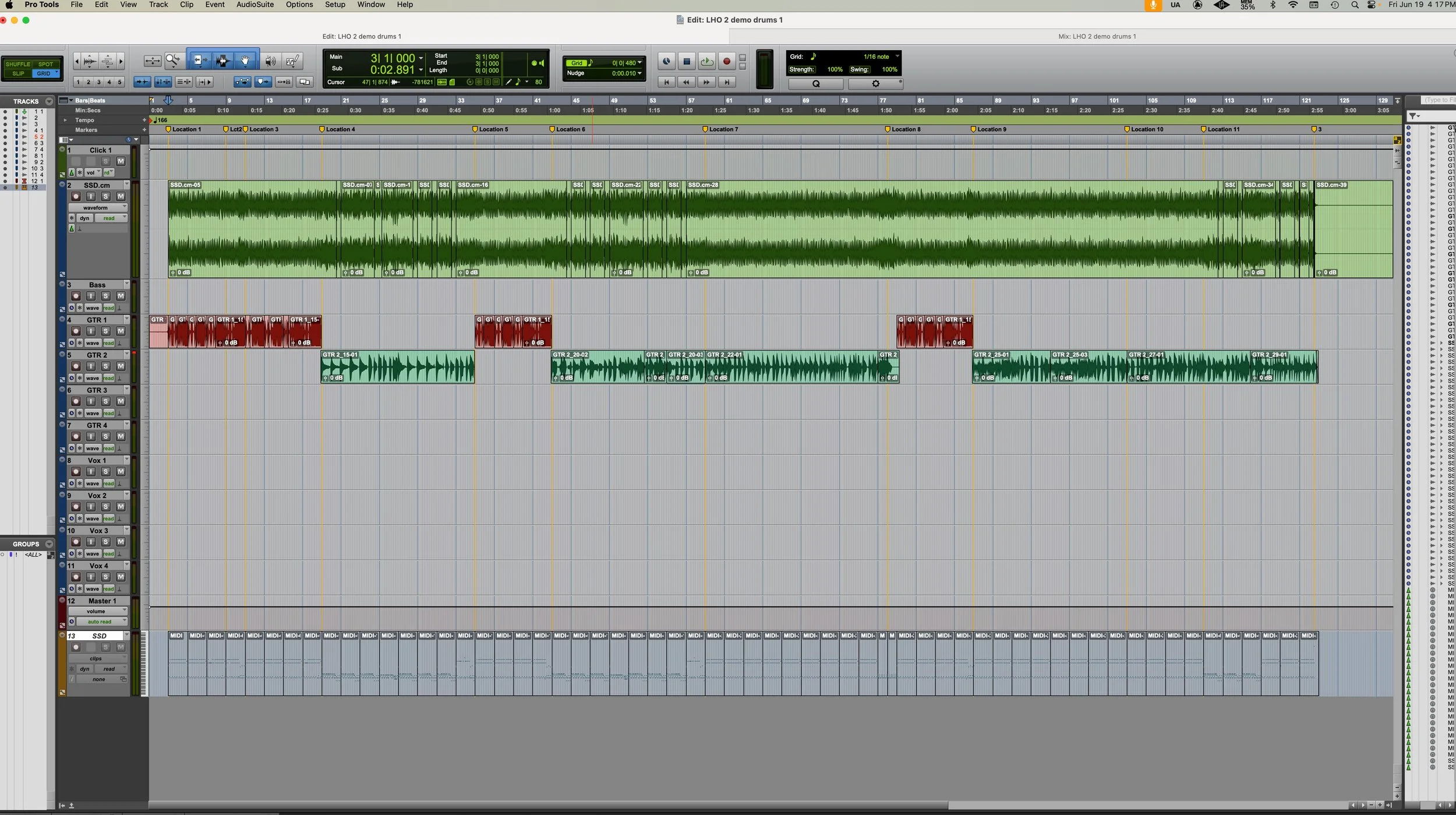Image resolution: width=1456 pixels, height=815 pixels.
Task: Open the Clip menu
Action: point(186,5)
